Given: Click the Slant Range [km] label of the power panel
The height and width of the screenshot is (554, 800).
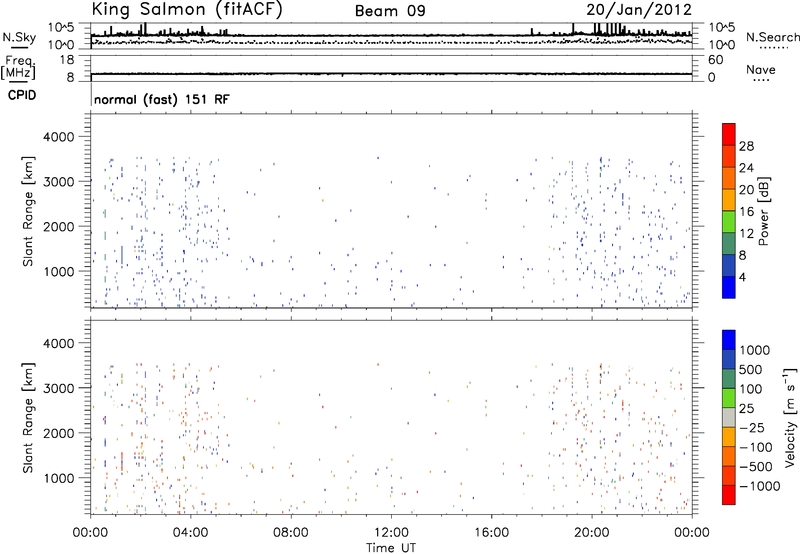Looking at the screenshot, I should (28, 211).
